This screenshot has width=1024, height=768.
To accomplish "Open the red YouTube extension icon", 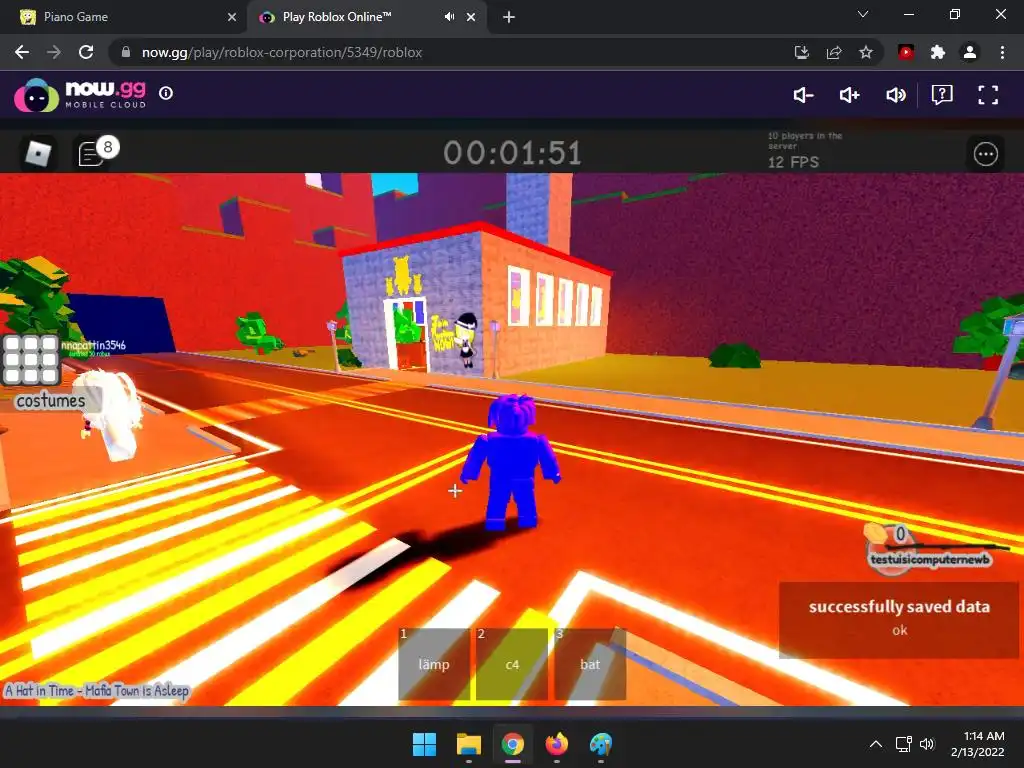I will 905,52.
